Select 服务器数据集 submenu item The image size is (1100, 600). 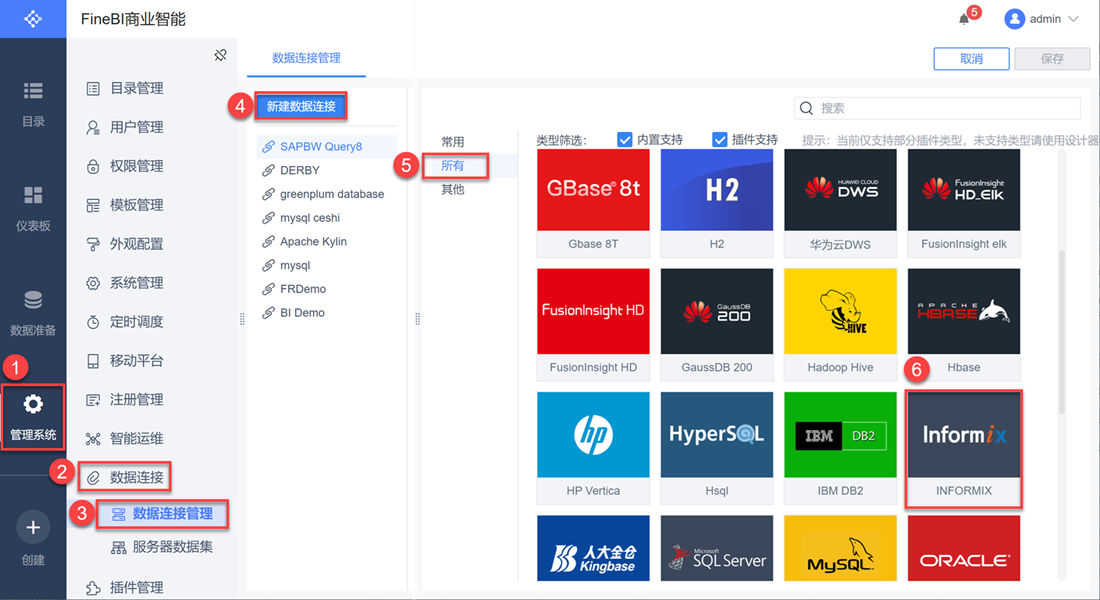pos(163,547)
